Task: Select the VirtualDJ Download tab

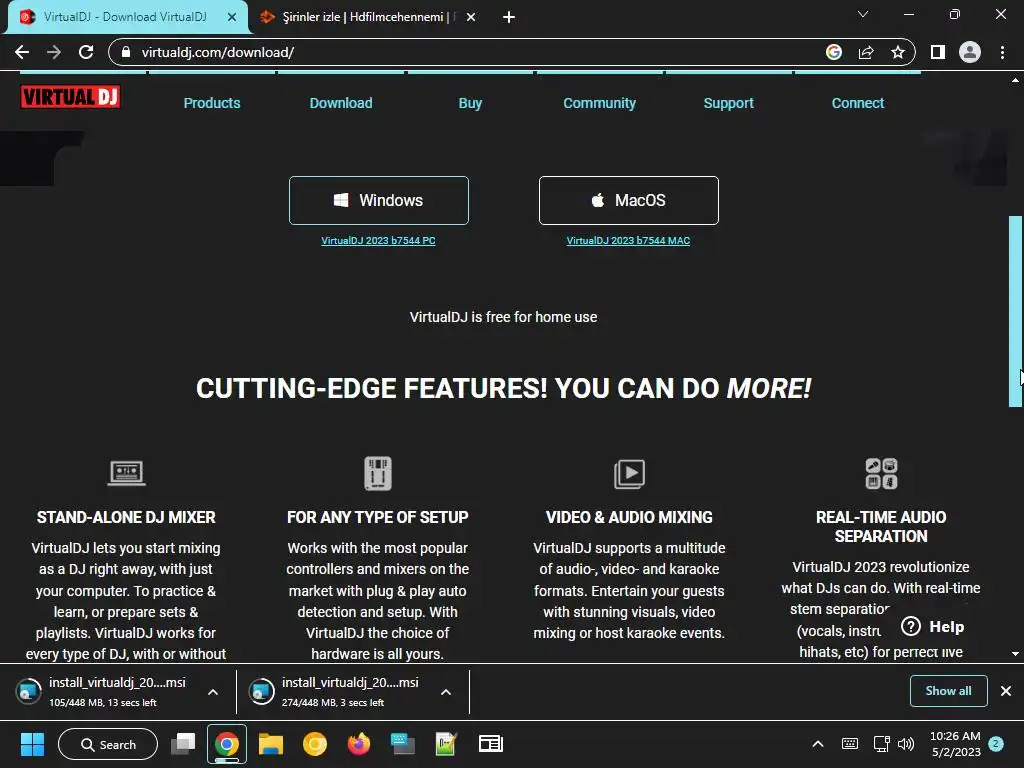Action: (x=124, y=17)
